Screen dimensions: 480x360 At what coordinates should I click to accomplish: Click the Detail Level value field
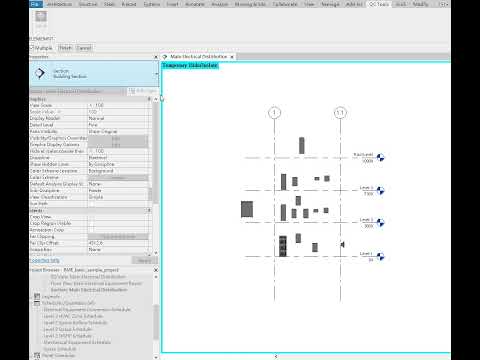point(118,125)
